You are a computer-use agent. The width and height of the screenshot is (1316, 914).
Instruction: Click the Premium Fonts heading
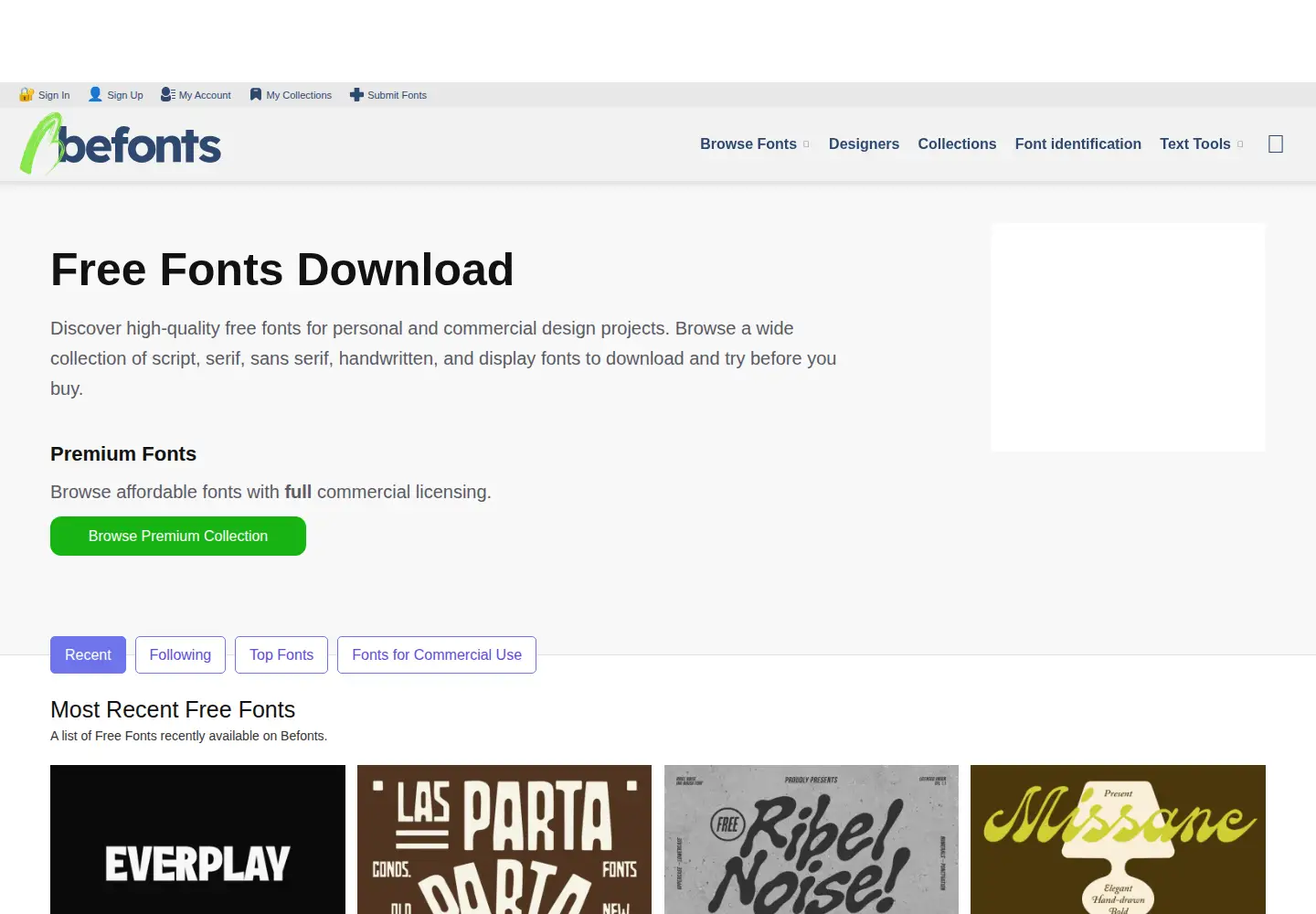[123, 454]
